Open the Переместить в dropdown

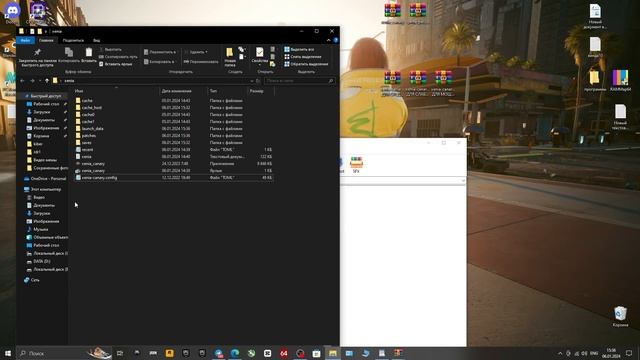[x=160, y=52]
